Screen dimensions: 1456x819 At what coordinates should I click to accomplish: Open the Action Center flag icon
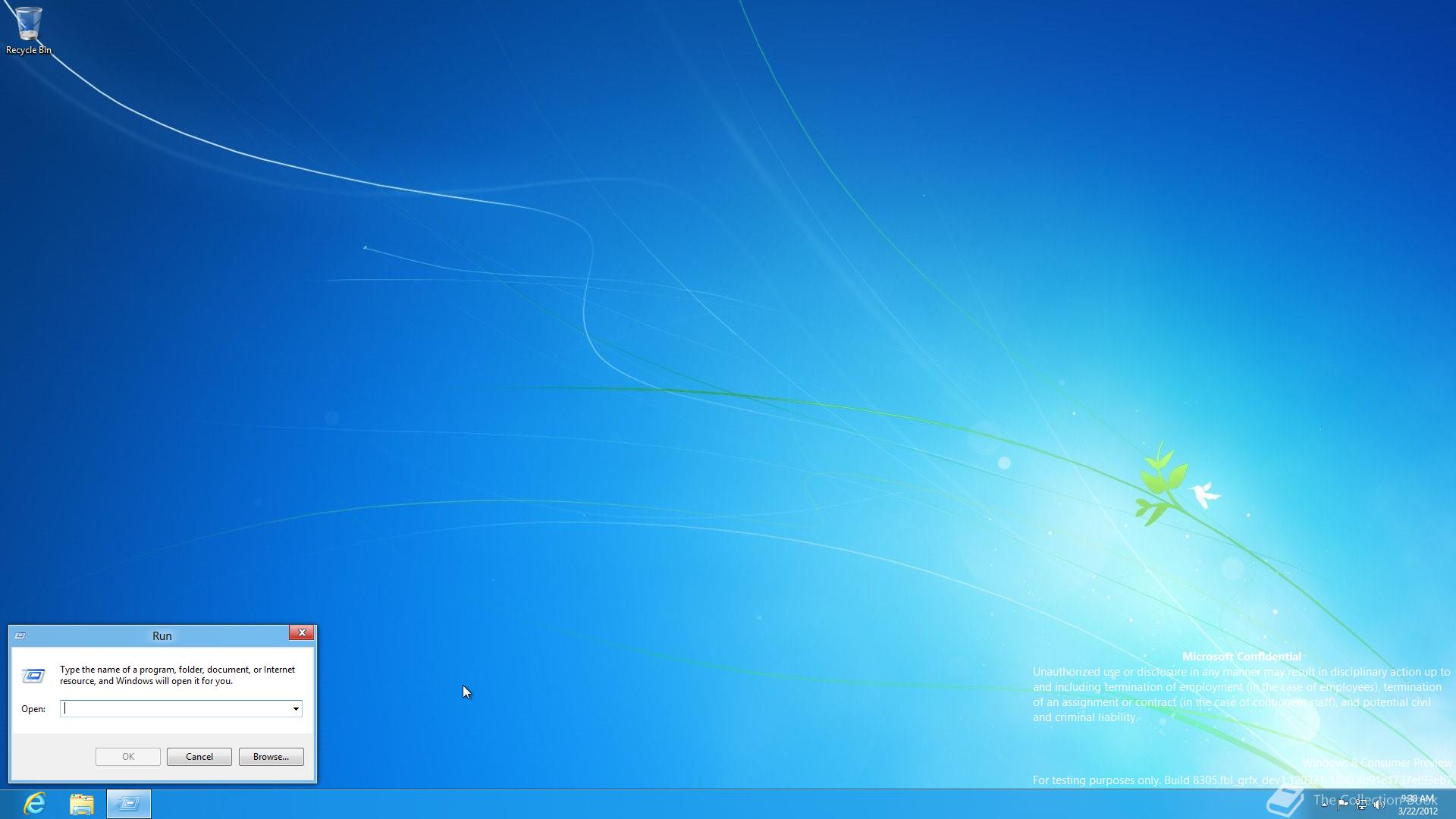[1343, 804]
